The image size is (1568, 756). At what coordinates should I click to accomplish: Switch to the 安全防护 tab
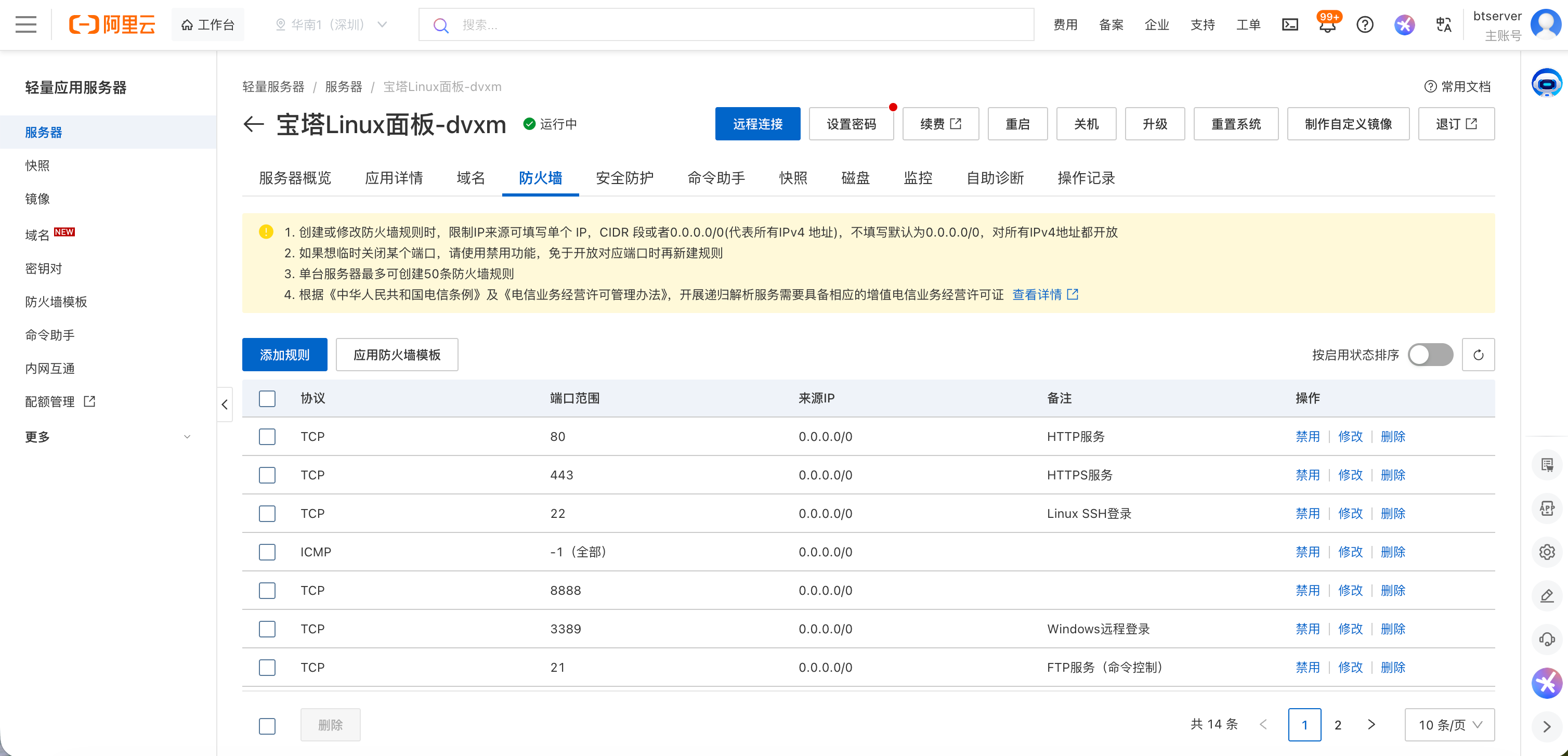pos(623,178)
